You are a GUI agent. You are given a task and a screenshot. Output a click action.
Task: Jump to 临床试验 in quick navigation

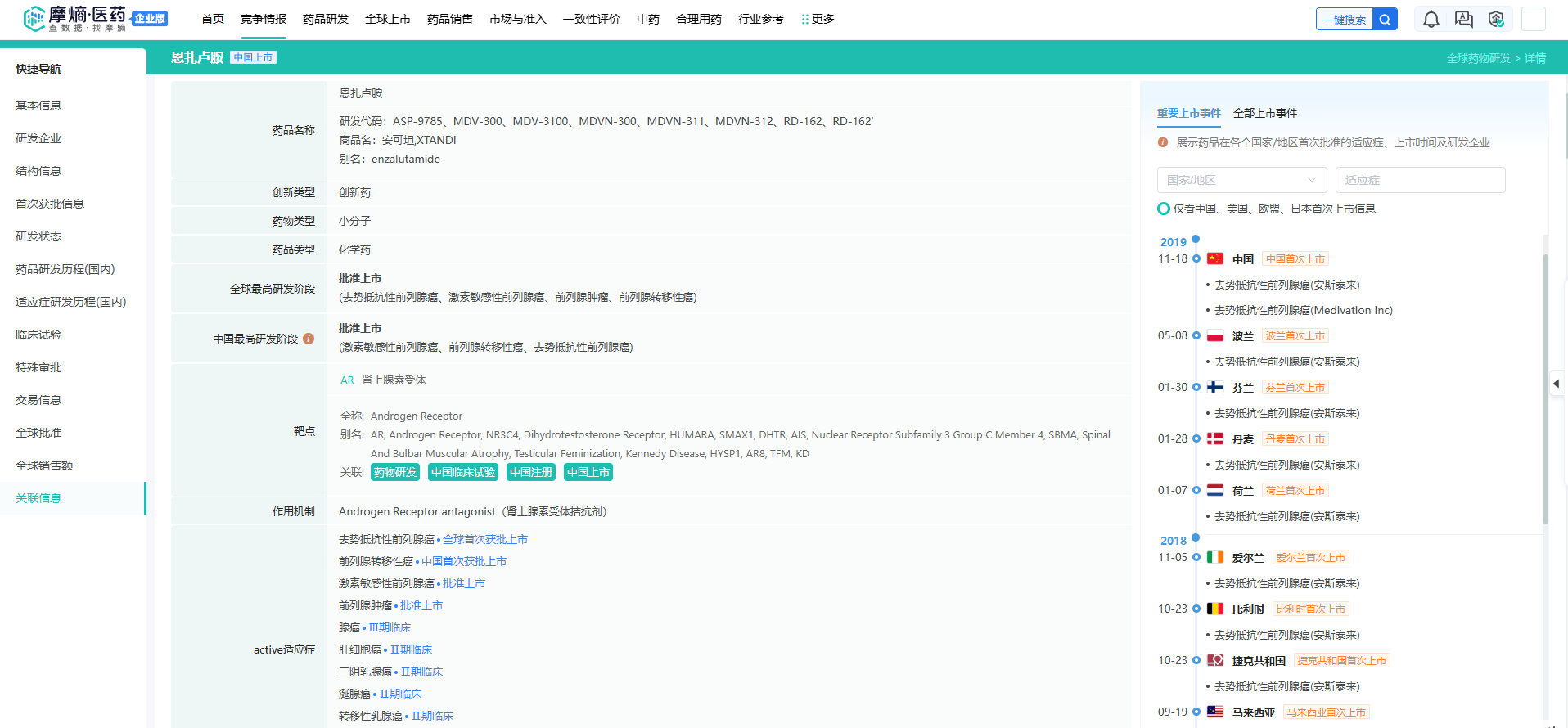[38, 335]
